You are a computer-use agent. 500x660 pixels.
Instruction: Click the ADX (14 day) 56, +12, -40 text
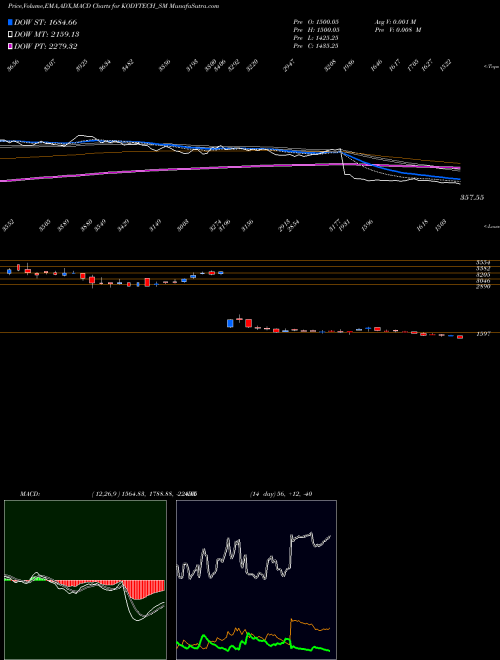pos(281,494)
